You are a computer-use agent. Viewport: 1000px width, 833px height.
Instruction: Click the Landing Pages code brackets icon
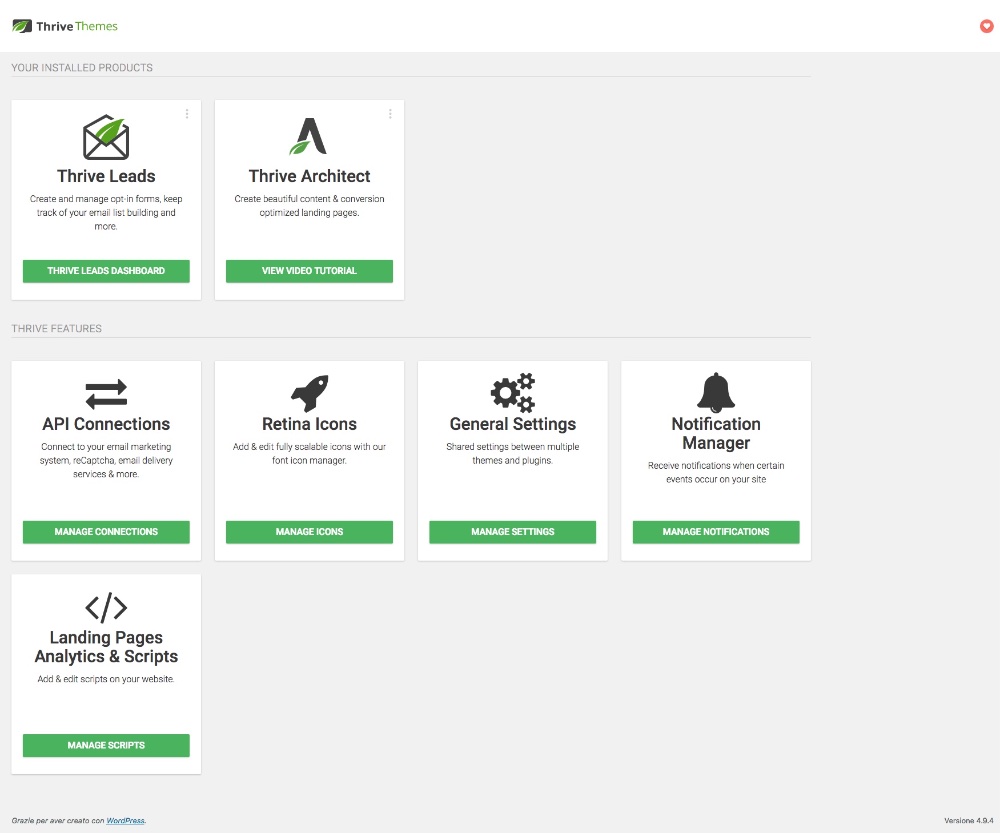pyautogui.click(x=106, y=607)
